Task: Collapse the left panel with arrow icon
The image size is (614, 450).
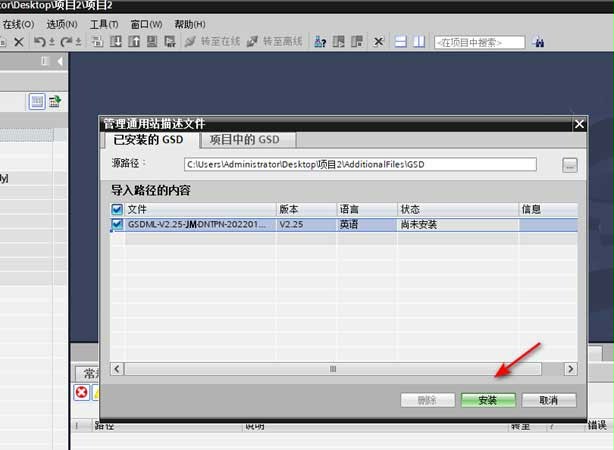Action: click(x=59, y=61)
